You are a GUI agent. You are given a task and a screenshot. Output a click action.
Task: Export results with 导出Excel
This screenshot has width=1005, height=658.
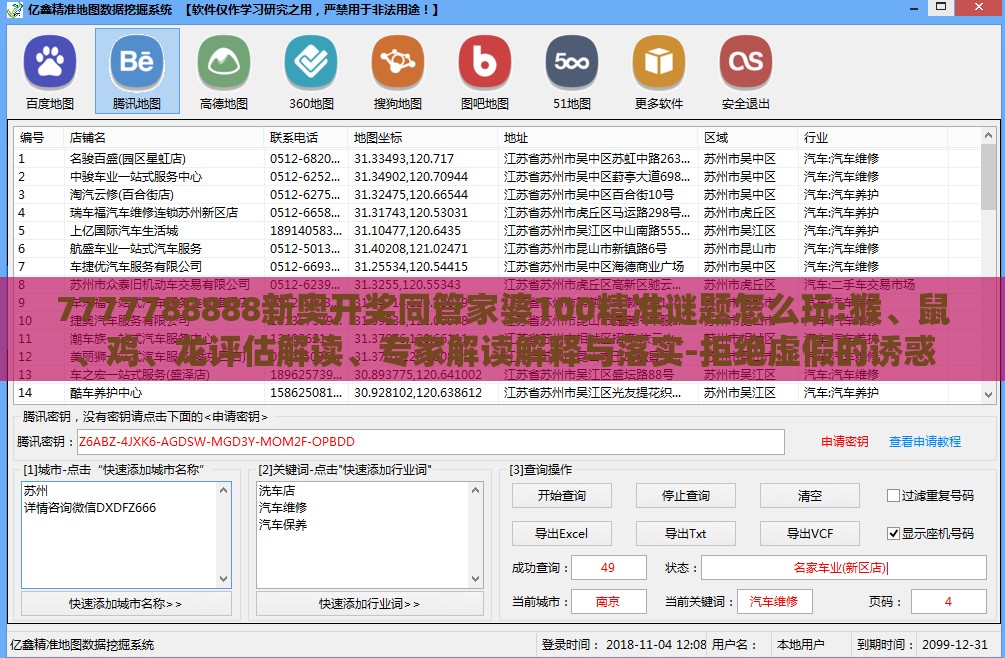click(561, 533)
